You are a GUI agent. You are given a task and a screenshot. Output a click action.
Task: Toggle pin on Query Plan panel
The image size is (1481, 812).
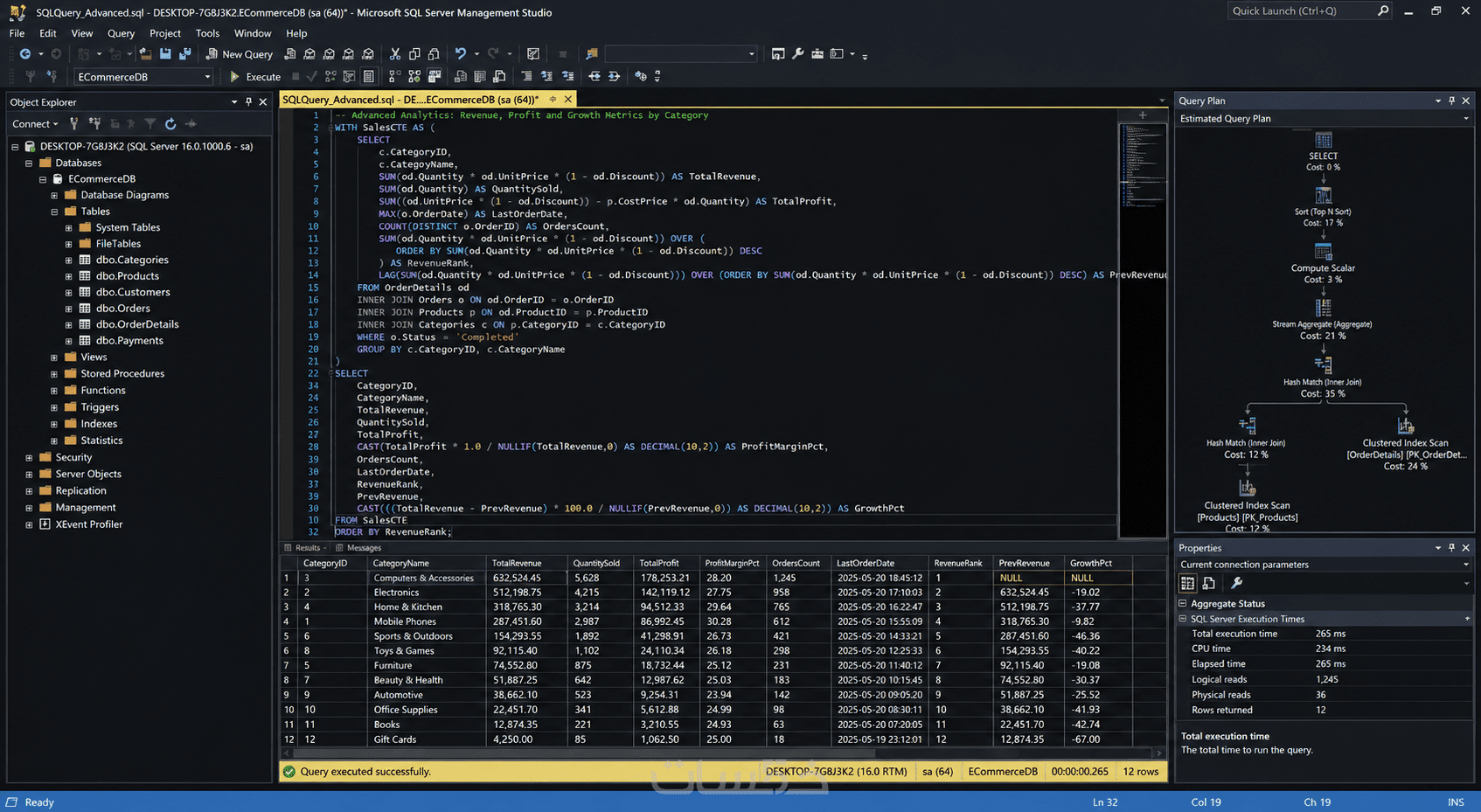click(x=1452, y=101)
